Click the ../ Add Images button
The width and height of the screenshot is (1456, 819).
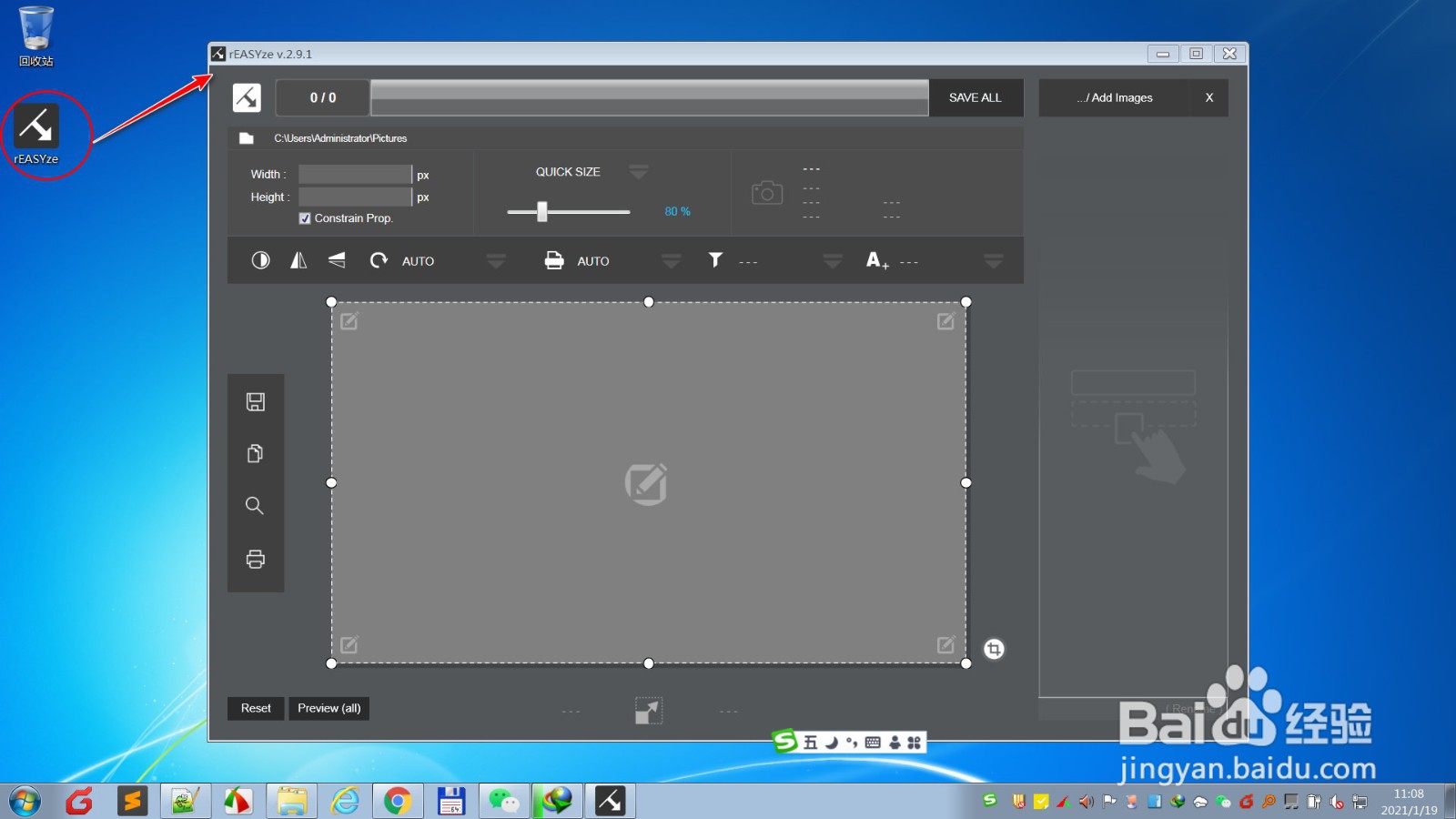click(1115, 97)
